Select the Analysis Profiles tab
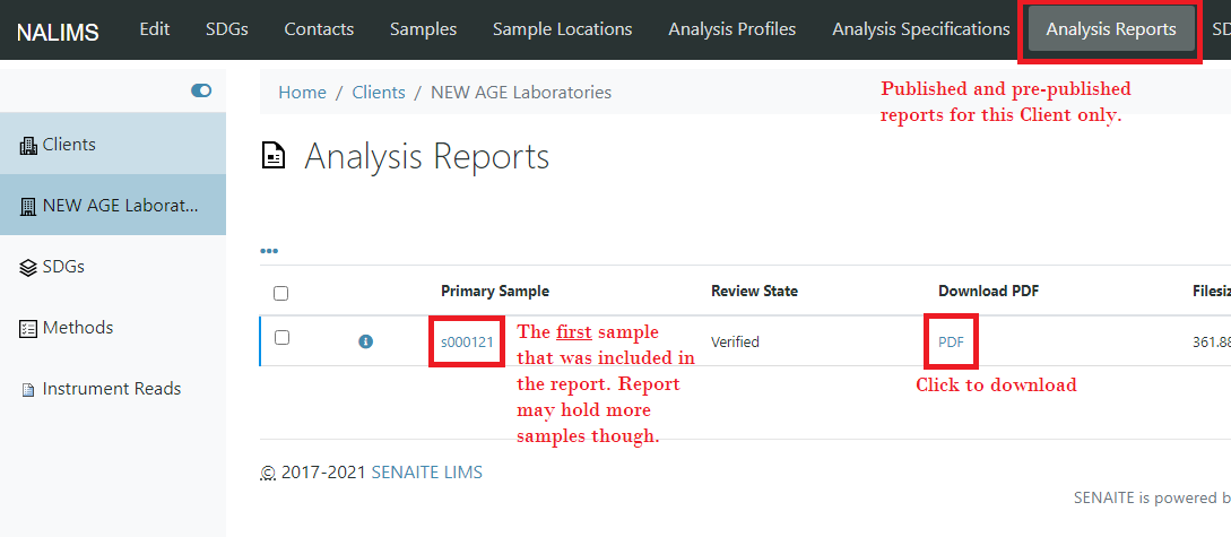The height and width of the screenshot is (537, 1231). 732,29
